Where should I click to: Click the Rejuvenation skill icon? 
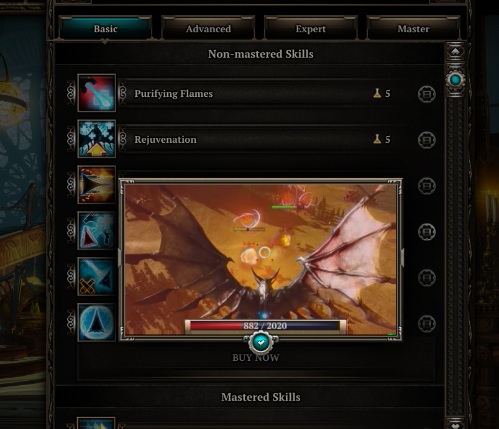click(97, 139)
